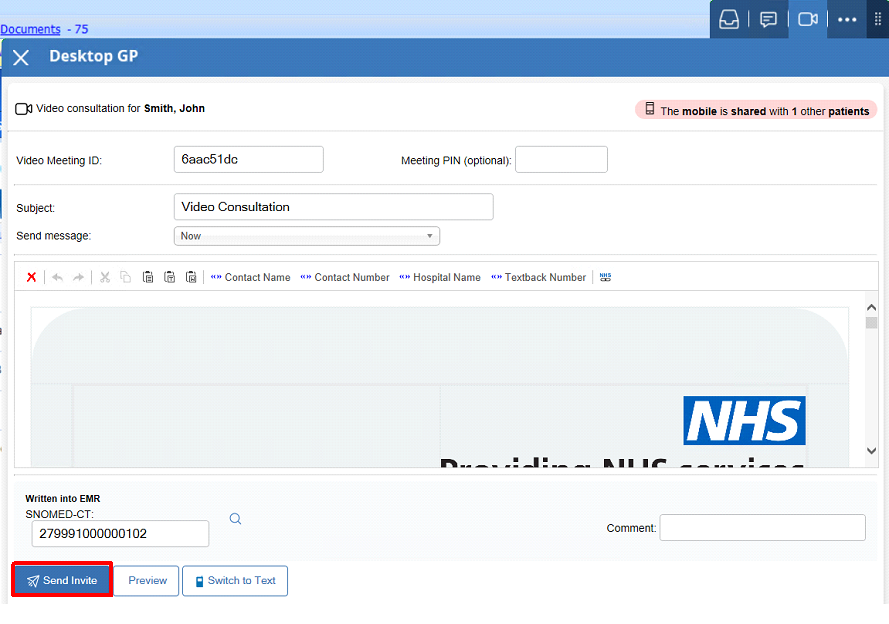The width and height of the screenshot is (889, 624).
Task: Click the red X delete icon in editor toolbar
Action: (x=32, y=277)
